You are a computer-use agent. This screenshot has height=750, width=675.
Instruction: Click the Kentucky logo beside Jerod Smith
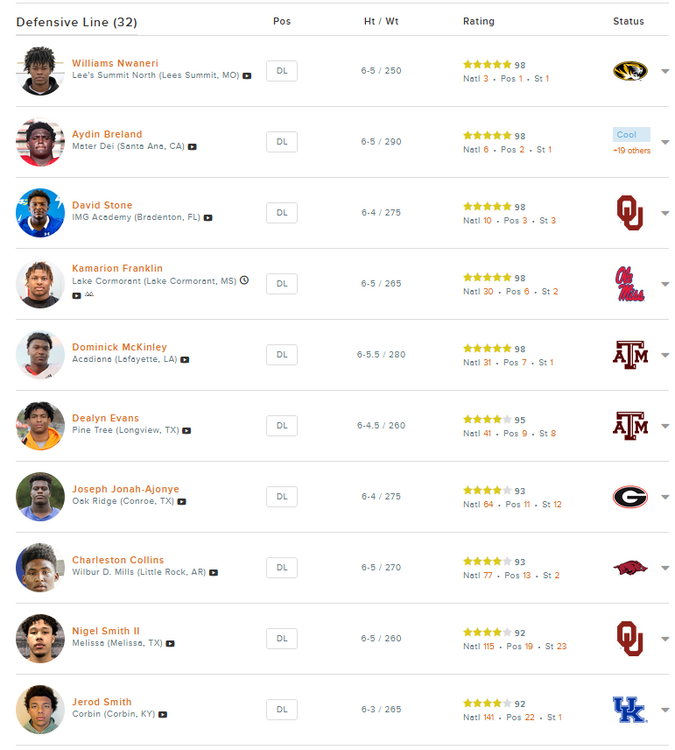pos(630,710)
